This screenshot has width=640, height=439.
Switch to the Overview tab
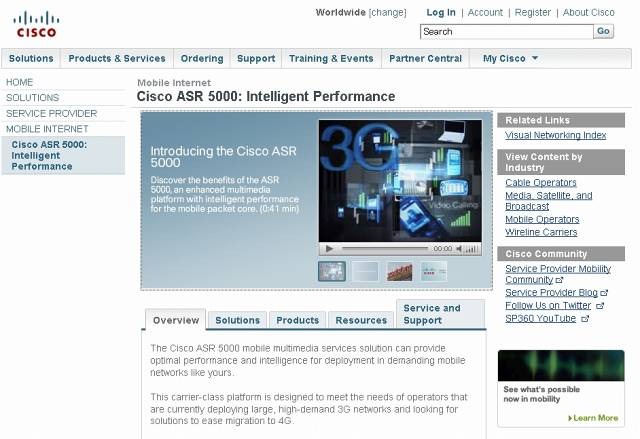pos(176,320)
